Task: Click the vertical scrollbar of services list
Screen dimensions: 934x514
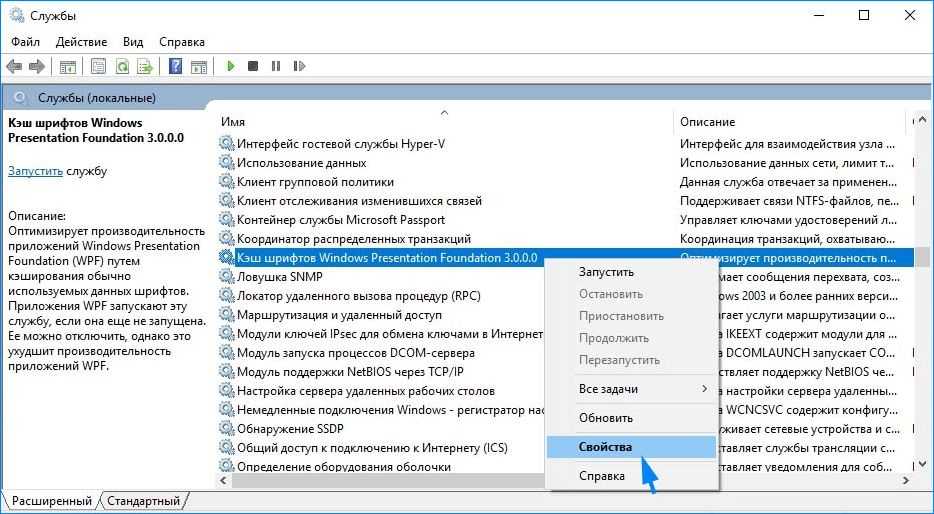Action: point(921,300)
